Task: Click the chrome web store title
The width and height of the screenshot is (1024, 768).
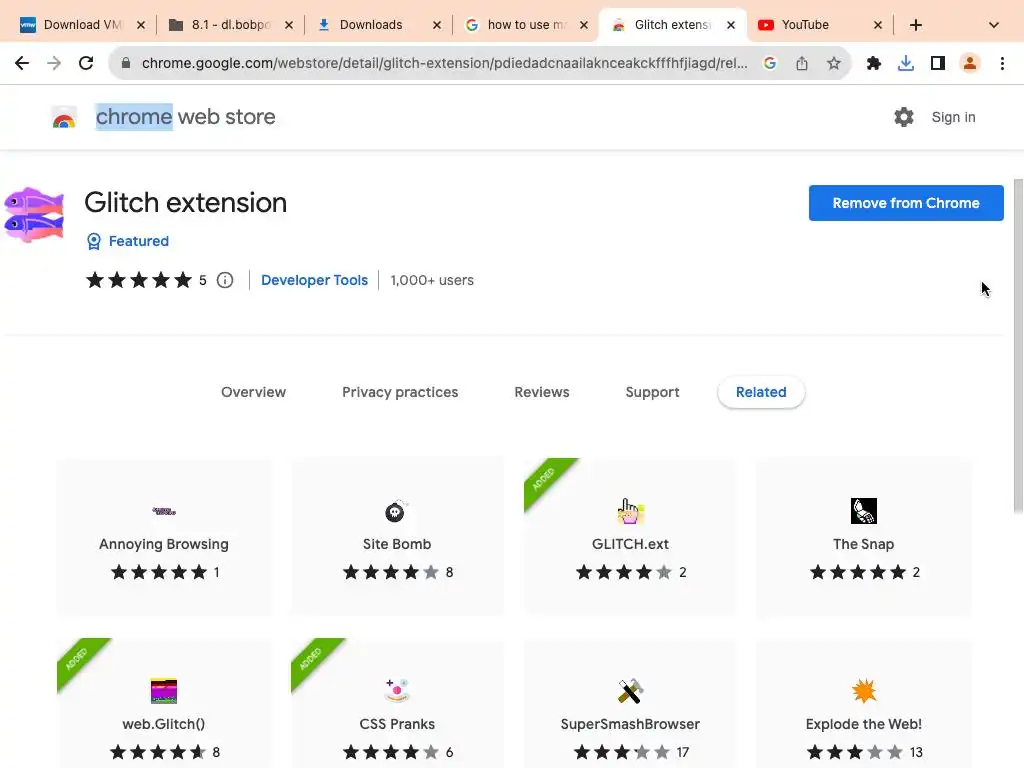Action: click(185, 117)
